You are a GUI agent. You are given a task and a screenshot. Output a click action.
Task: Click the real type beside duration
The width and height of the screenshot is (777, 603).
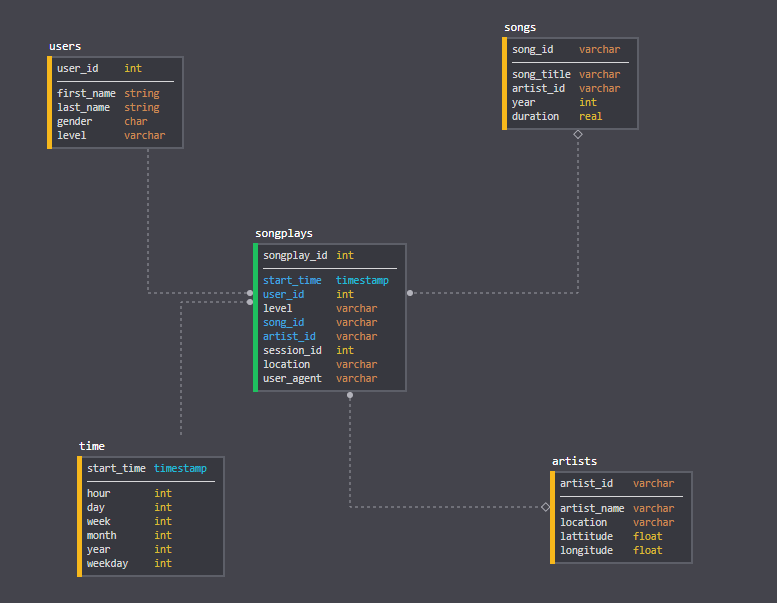(x=591, y=116)
